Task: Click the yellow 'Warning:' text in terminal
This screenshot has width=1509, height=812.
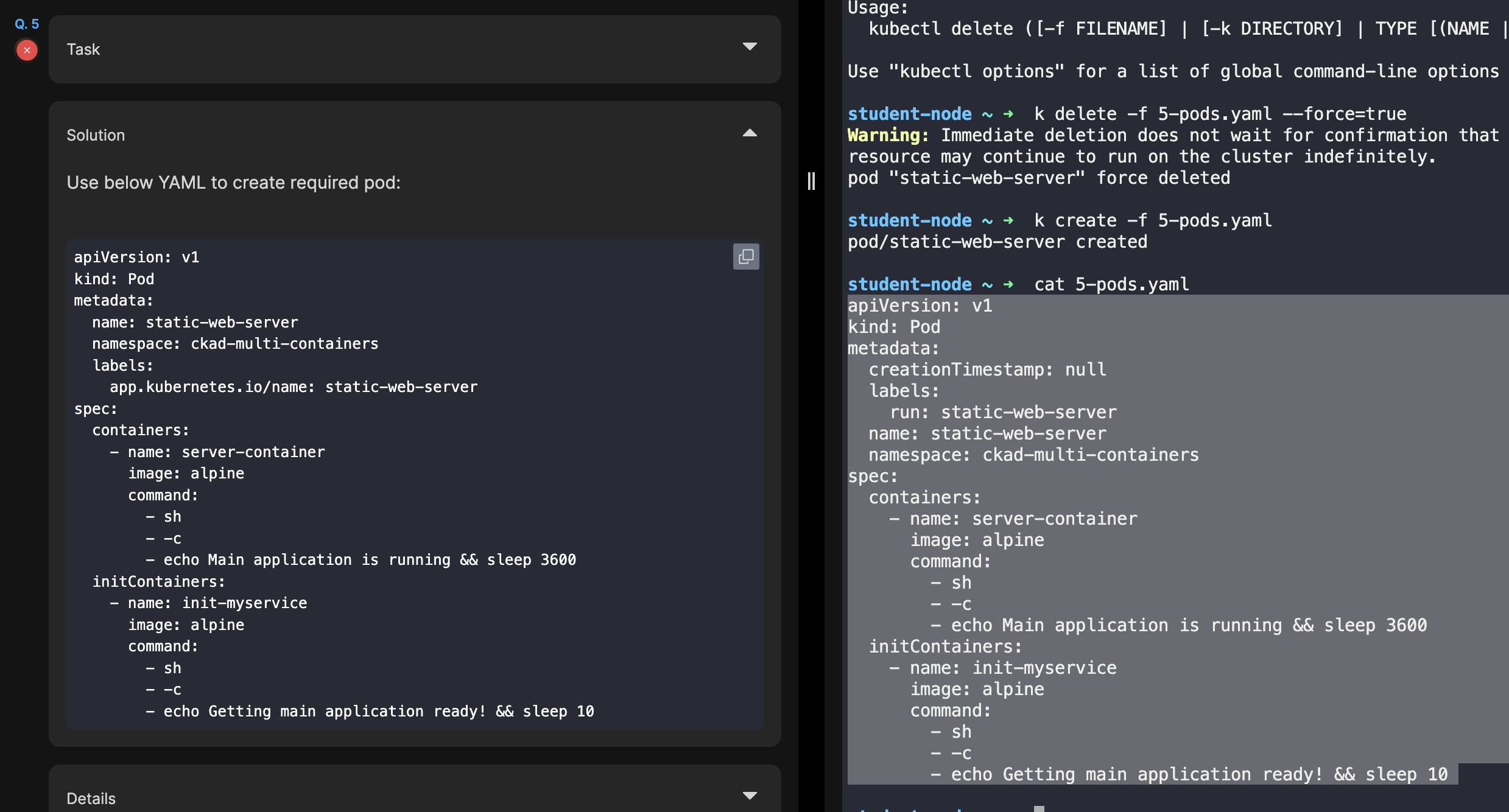Action: 888,135
